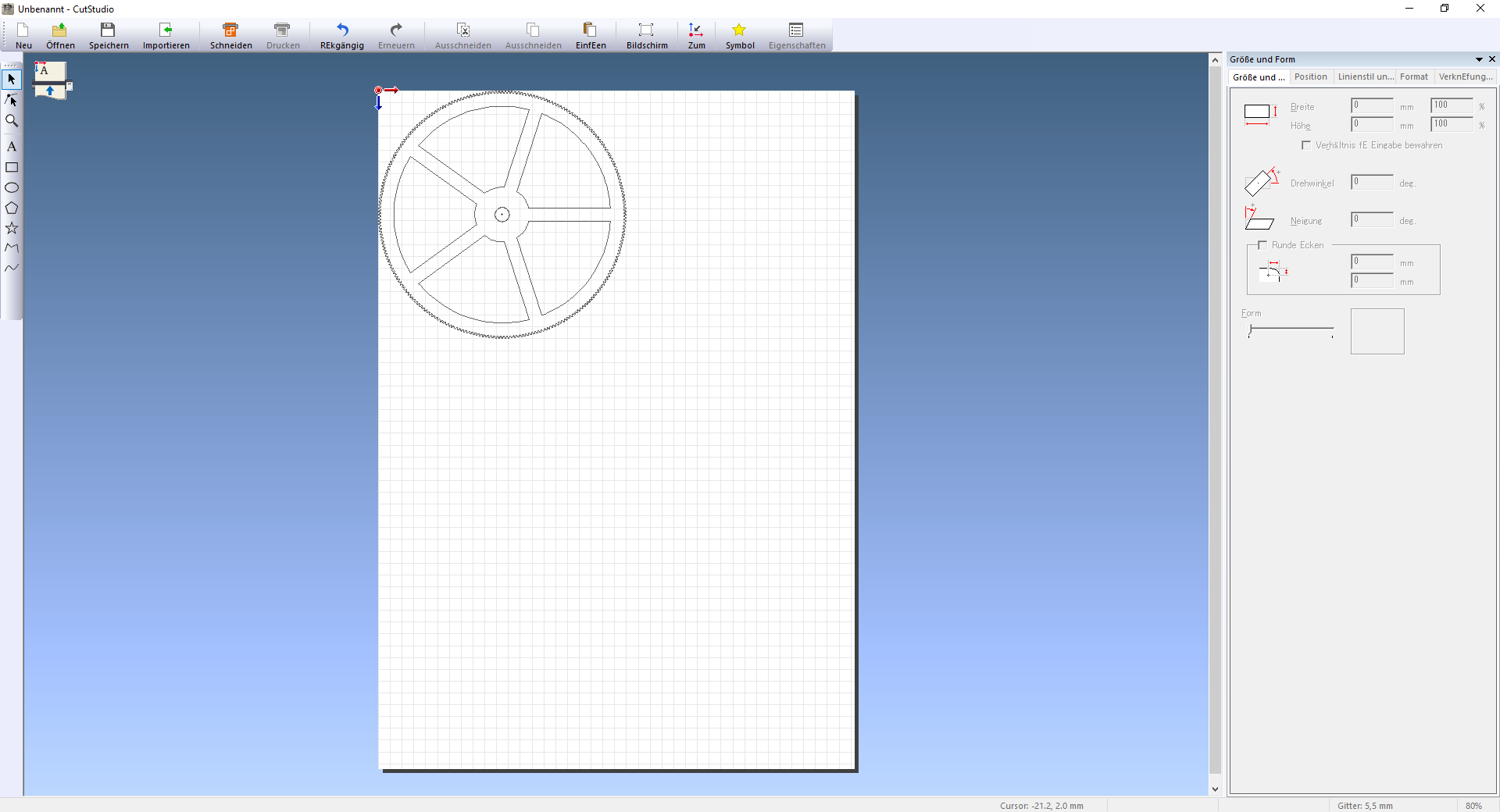Viewport: 1500px width, 812px height.
Task: Select the star drawing tool
Action: (x=12, y=228)
